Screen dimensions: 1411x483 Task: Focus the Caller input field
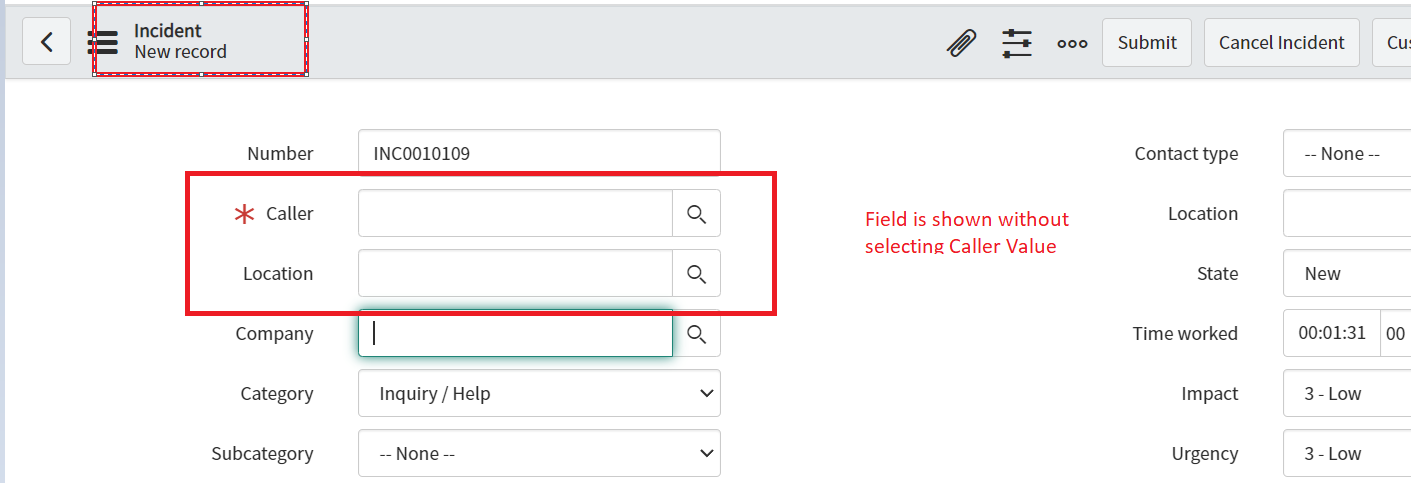[x=515, y=213]
